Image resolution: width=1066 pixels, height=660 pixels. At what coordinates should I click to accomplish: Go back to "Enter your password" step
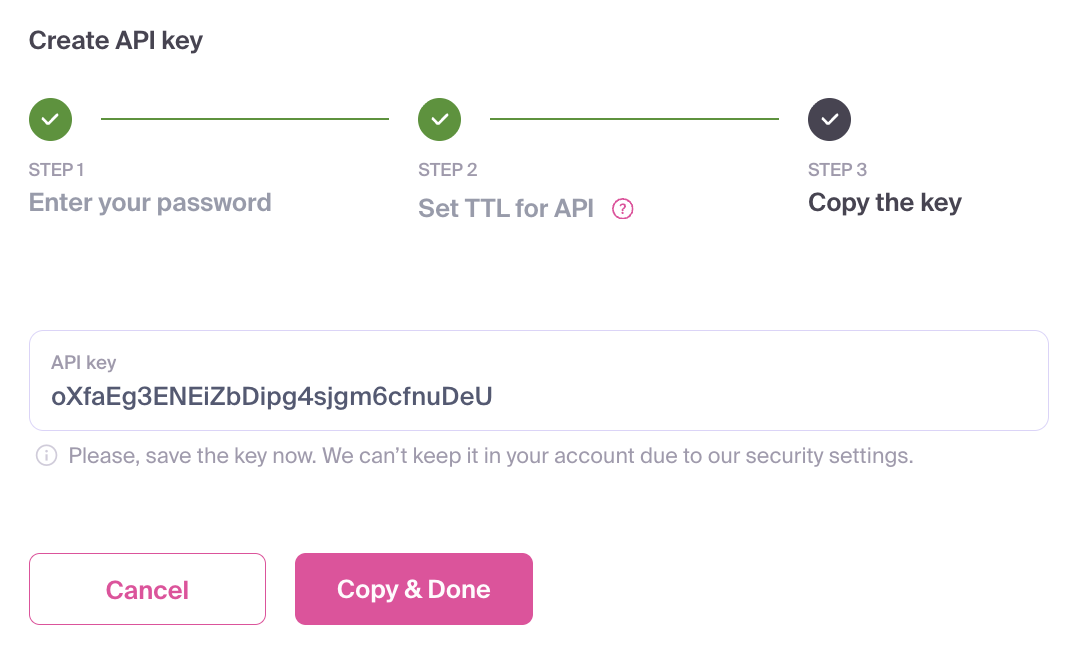click(x=150, y=203)
